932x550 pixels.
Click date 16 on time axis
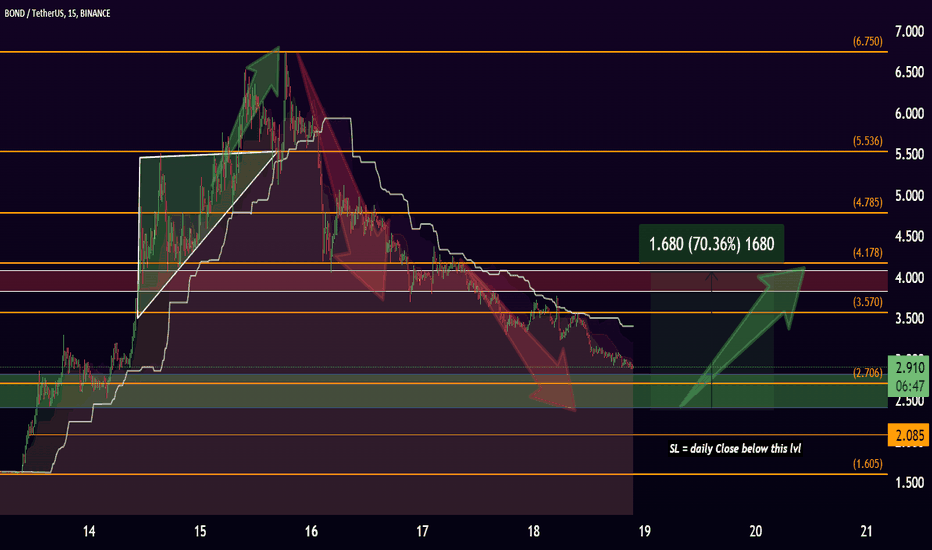[x=311, y=531]
